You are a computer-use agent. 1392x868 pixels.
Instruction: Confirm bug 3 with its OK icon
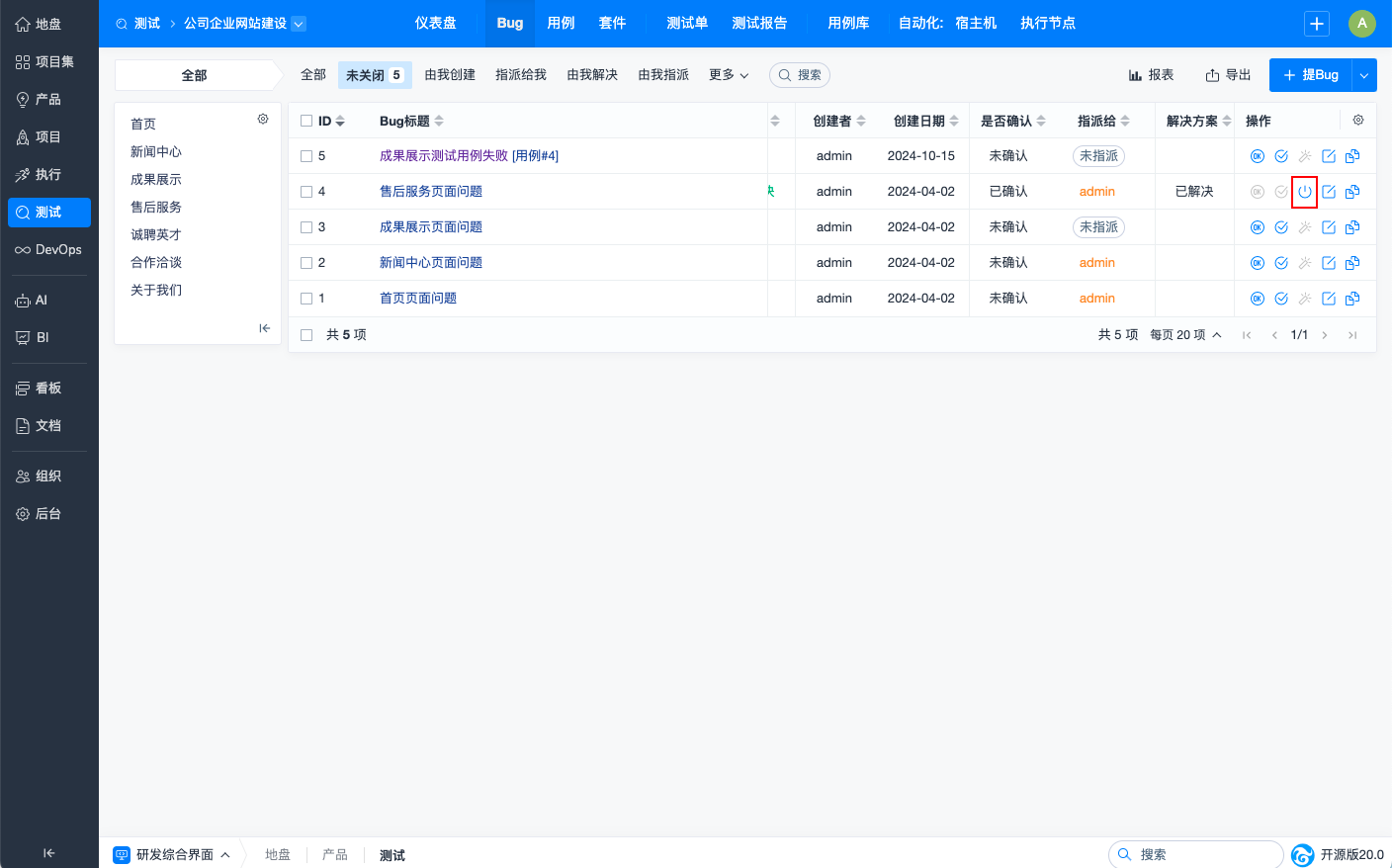point(1258,227)
